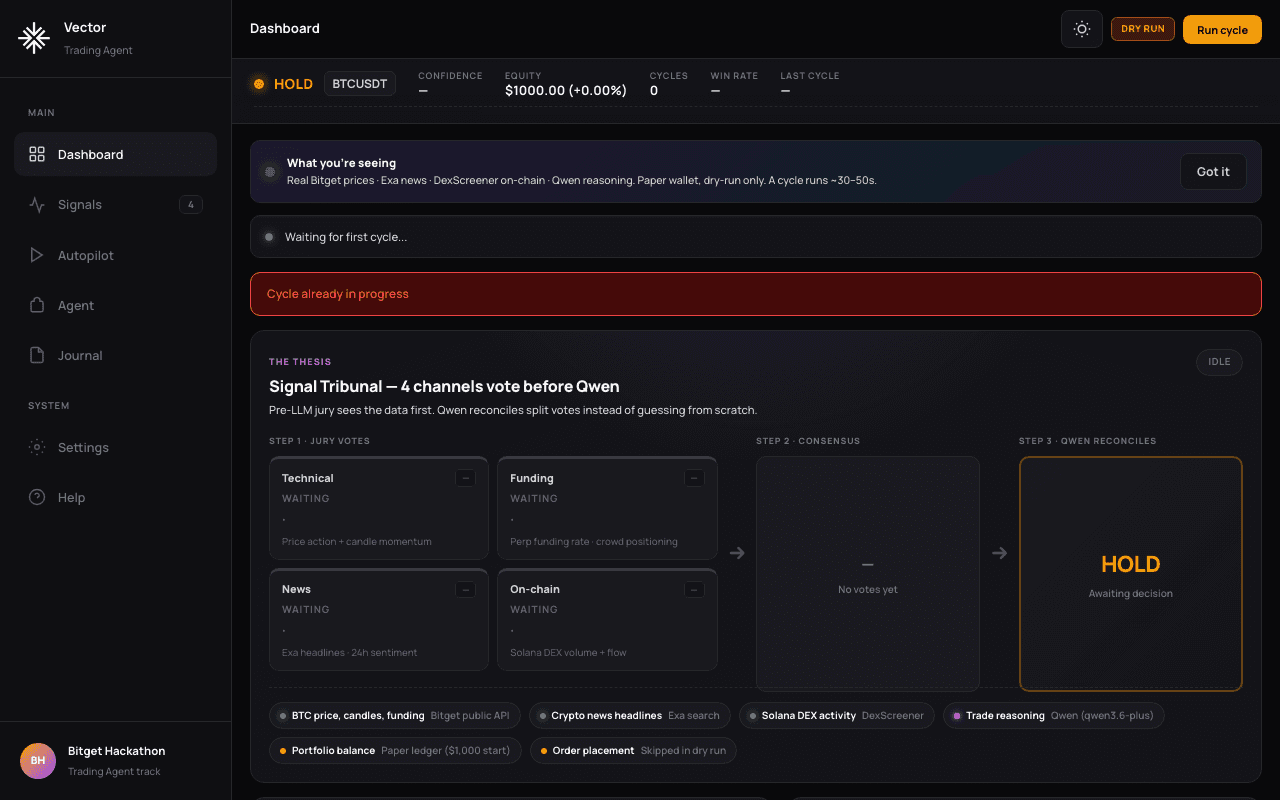Open the Settings page

tap(115, 447)
